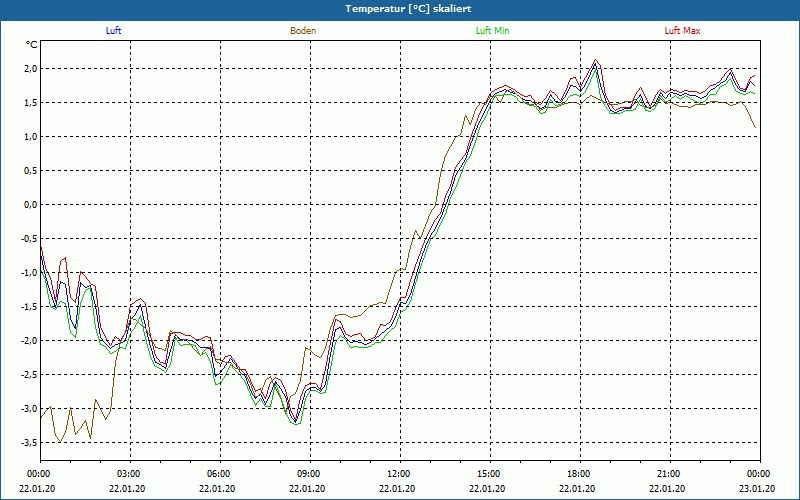Click the -1,0 y-axis value

click(29, 272)
